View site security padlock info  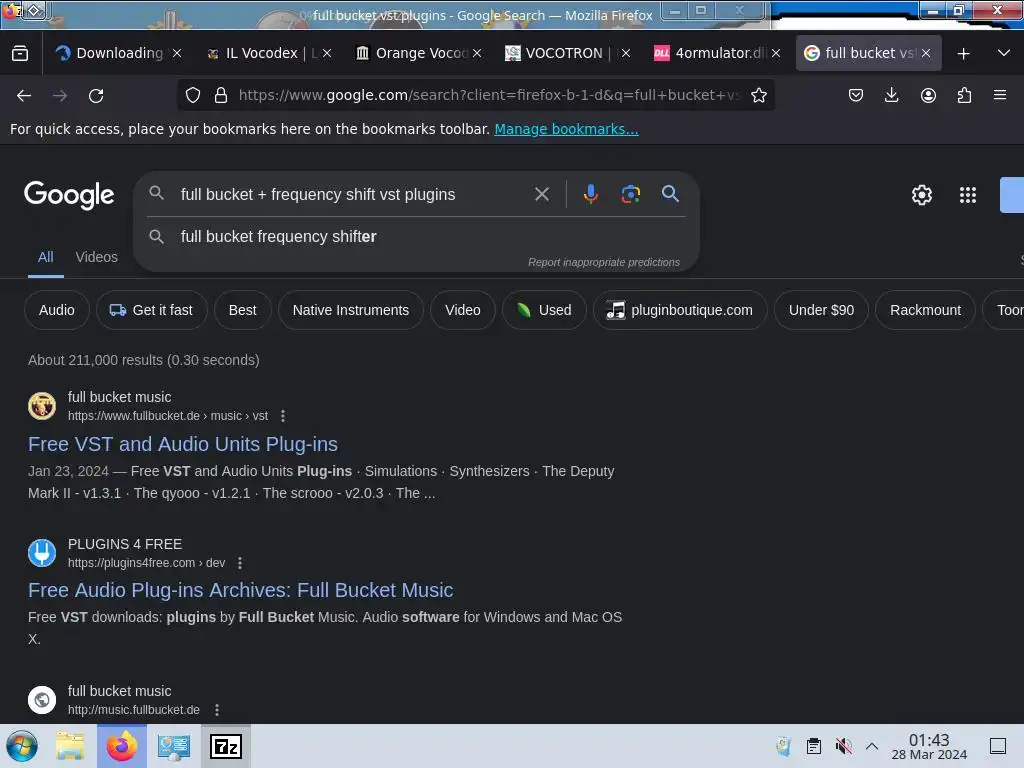(221, 95)
